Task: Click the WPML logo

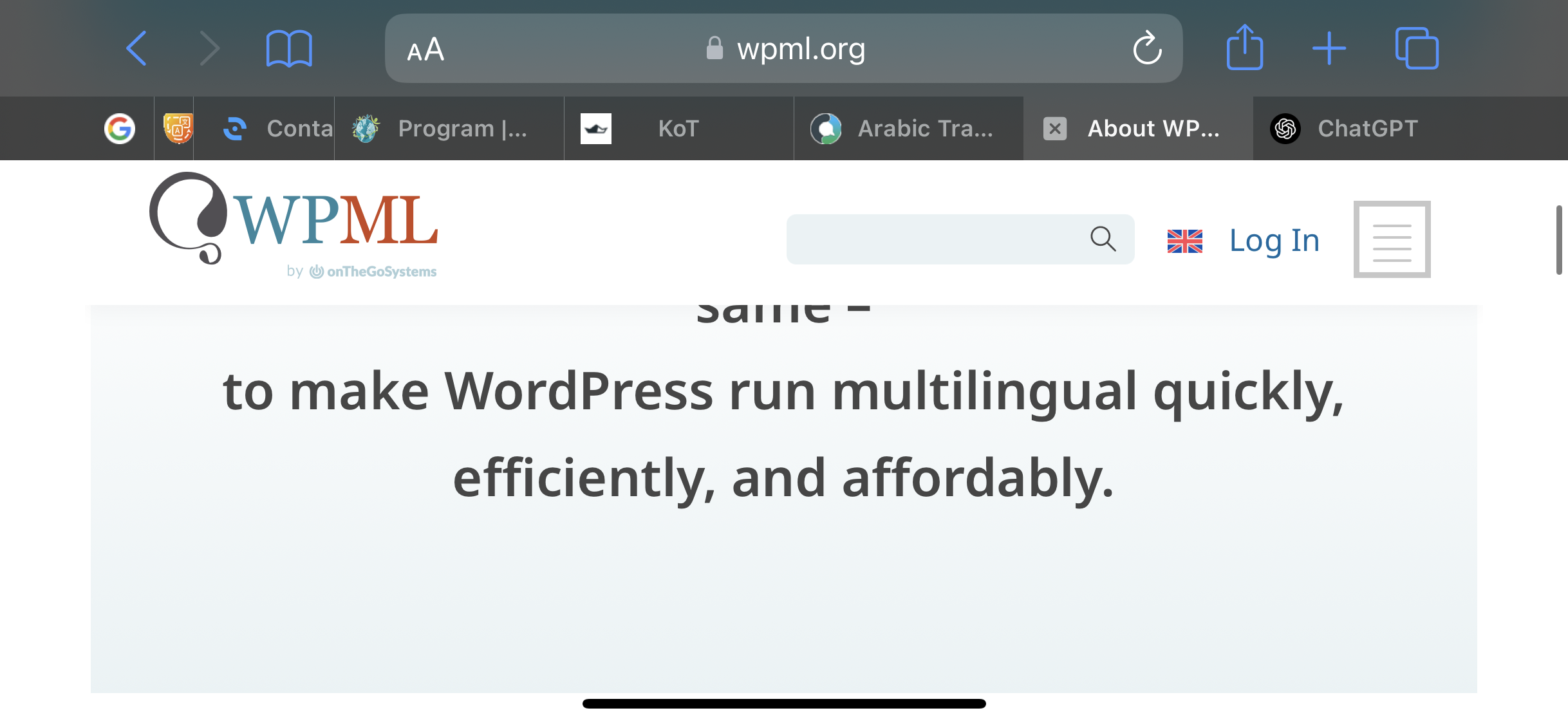Action: 294,219
